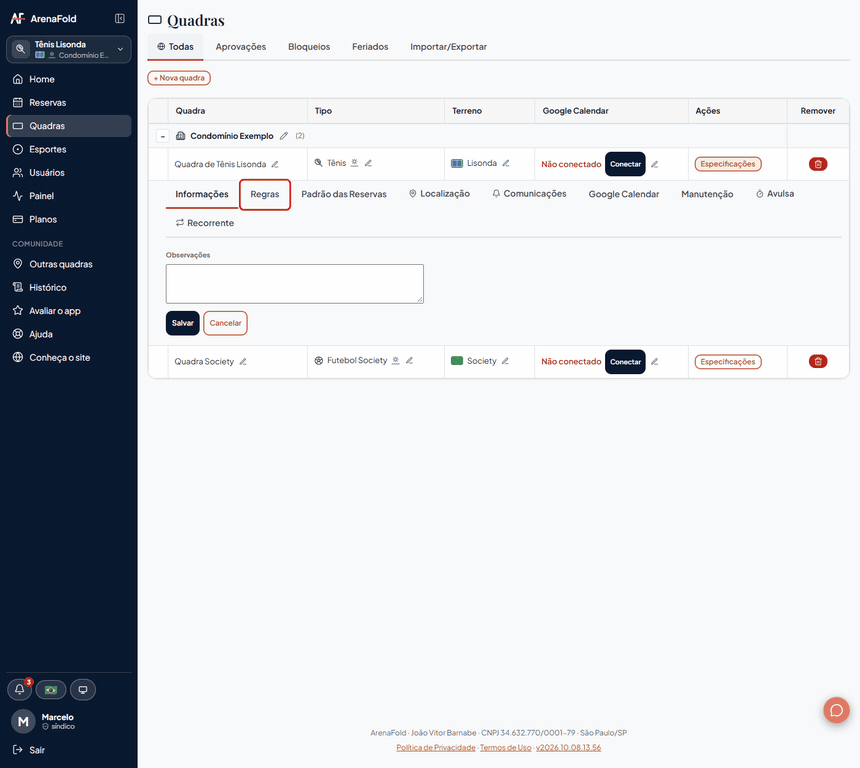This screenshot has width=860, height=768.
Task: Delete the Quadra de Tênis Lisonda row
Action: click(818, 164)
